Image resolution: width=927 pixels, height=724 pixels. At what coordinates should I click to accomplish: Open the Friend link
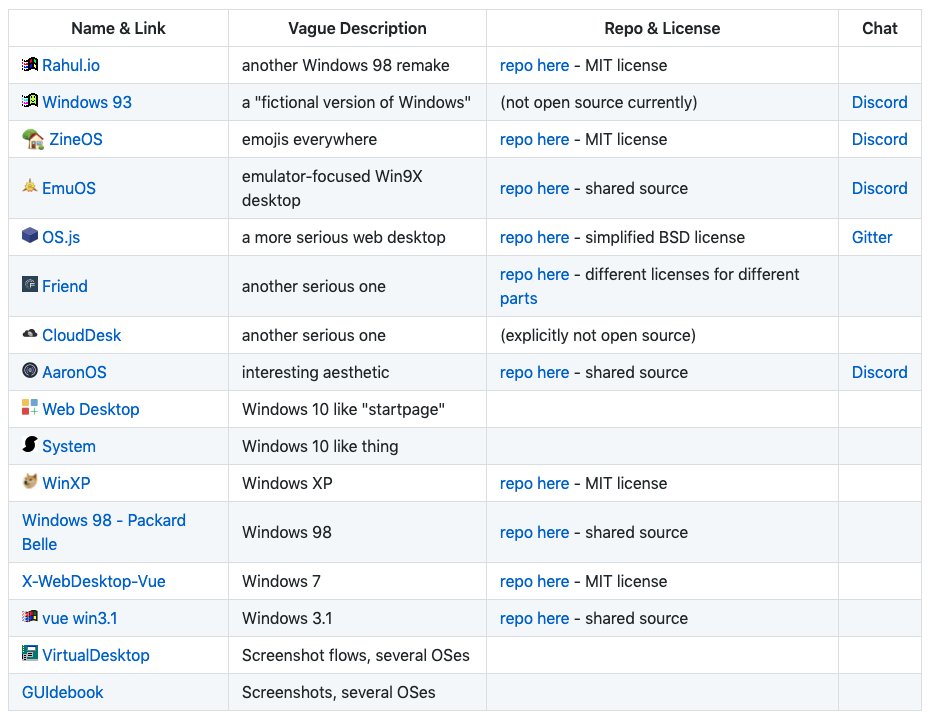pyautogui.click(x=64, y=287)
